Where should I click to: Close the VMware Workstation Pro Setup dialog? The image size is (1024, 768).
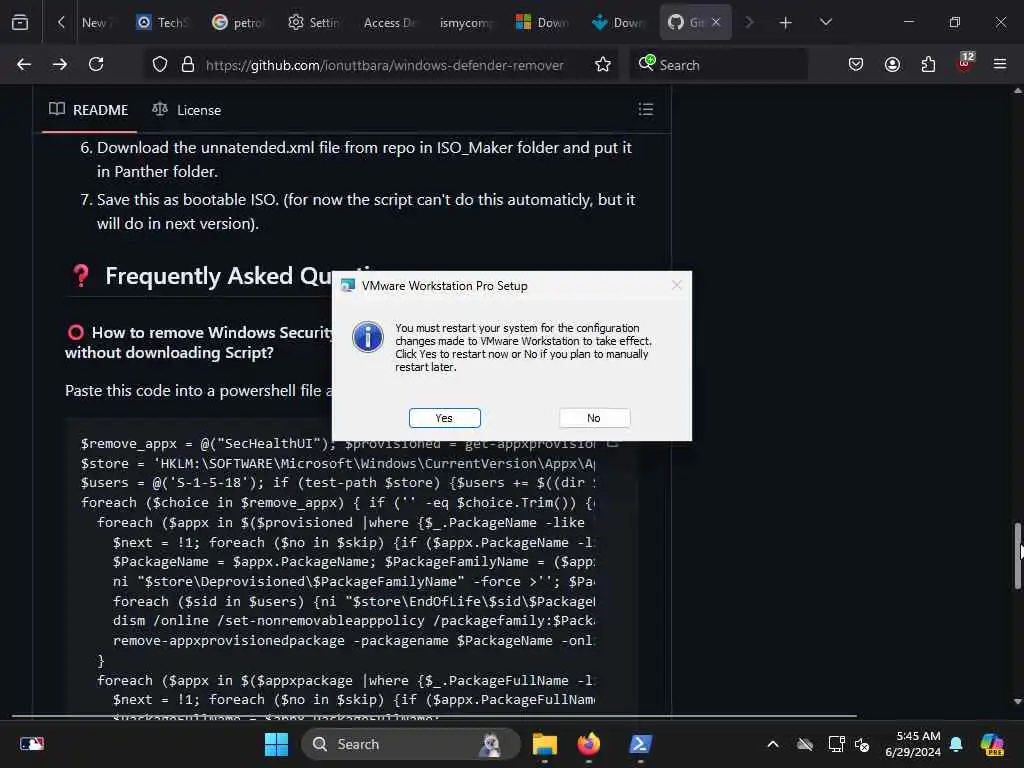(677, 285)
